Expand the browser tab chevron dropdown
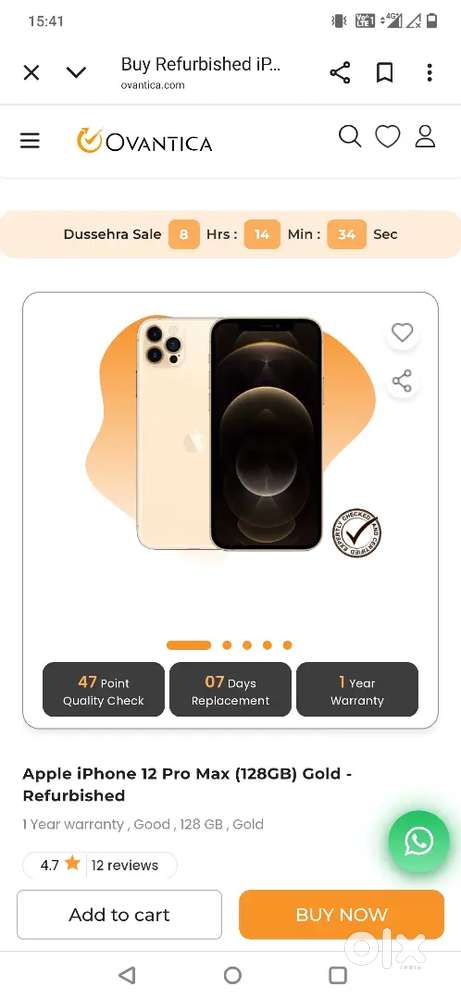The width and height of the screenshot is (461, 1000). click(76, 73)
